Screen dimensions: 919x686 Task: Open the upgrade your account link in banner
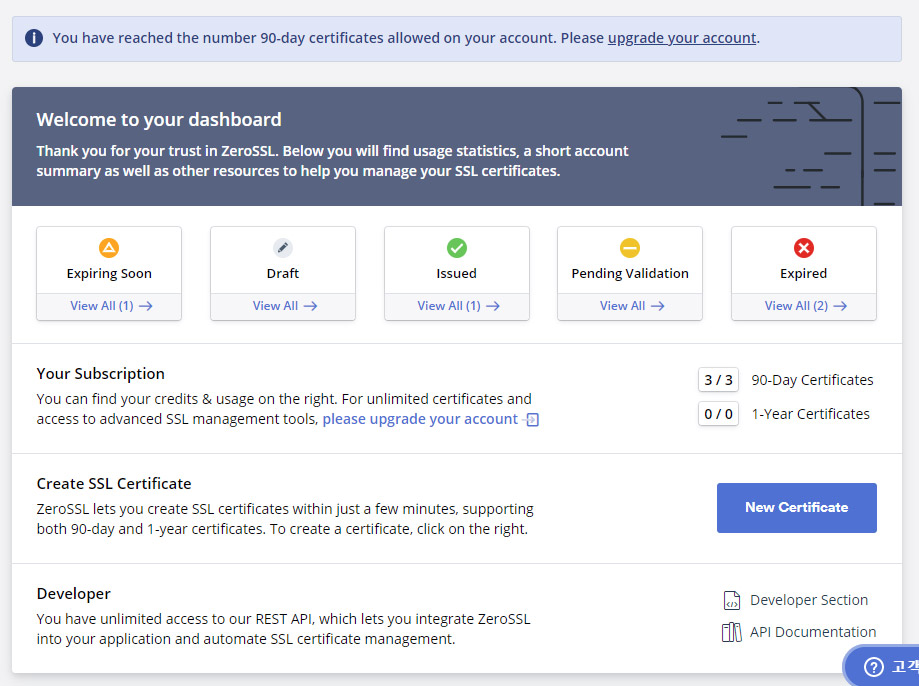682,38
